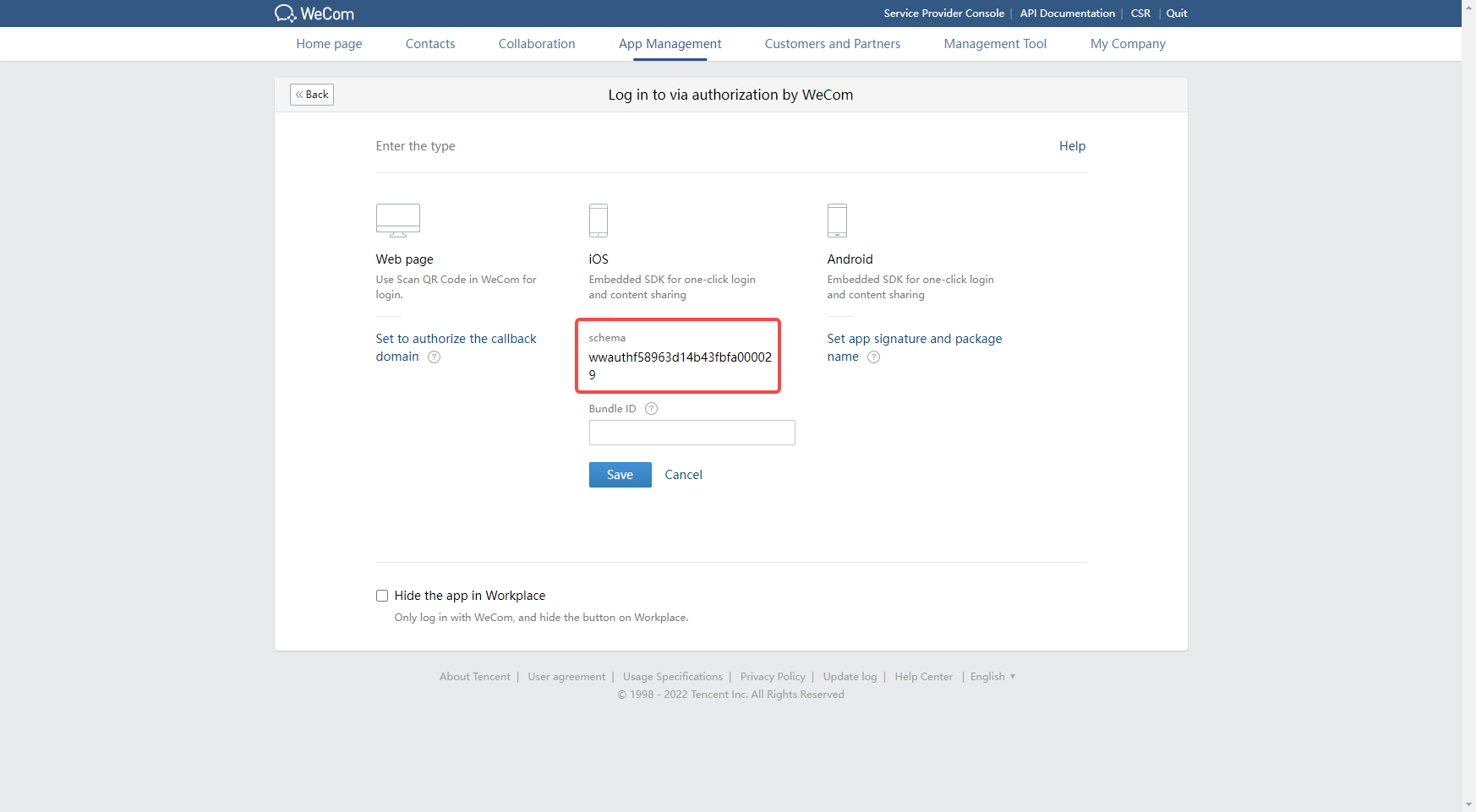Select the Web page monitor icon
This screenshot has width=1476, height=812.
(397, 220)
